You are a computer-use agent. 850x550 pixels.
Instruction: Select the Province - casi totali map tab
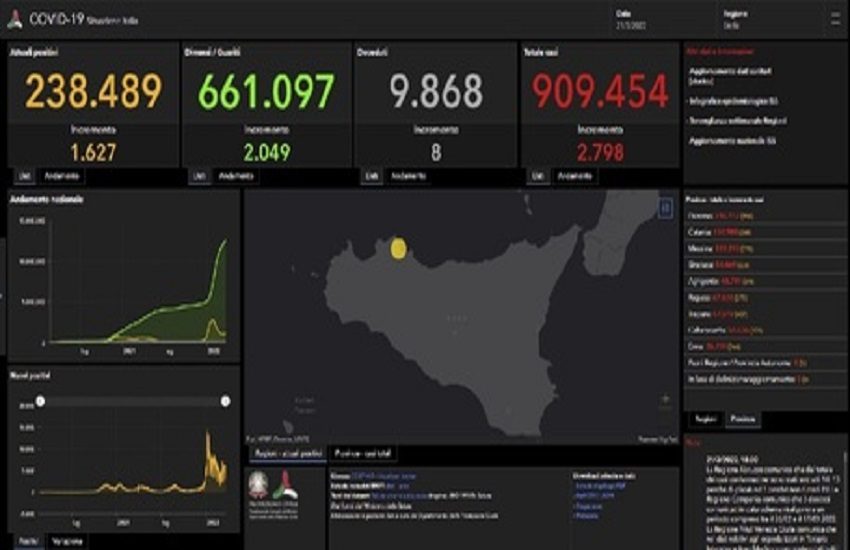pos(368,453)
